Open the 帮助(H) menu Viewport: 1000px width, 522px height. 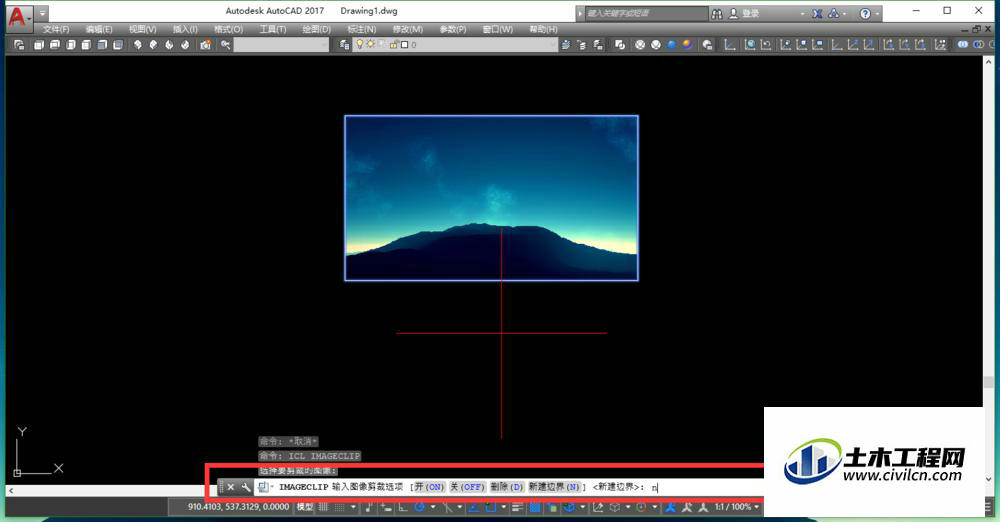543,29
